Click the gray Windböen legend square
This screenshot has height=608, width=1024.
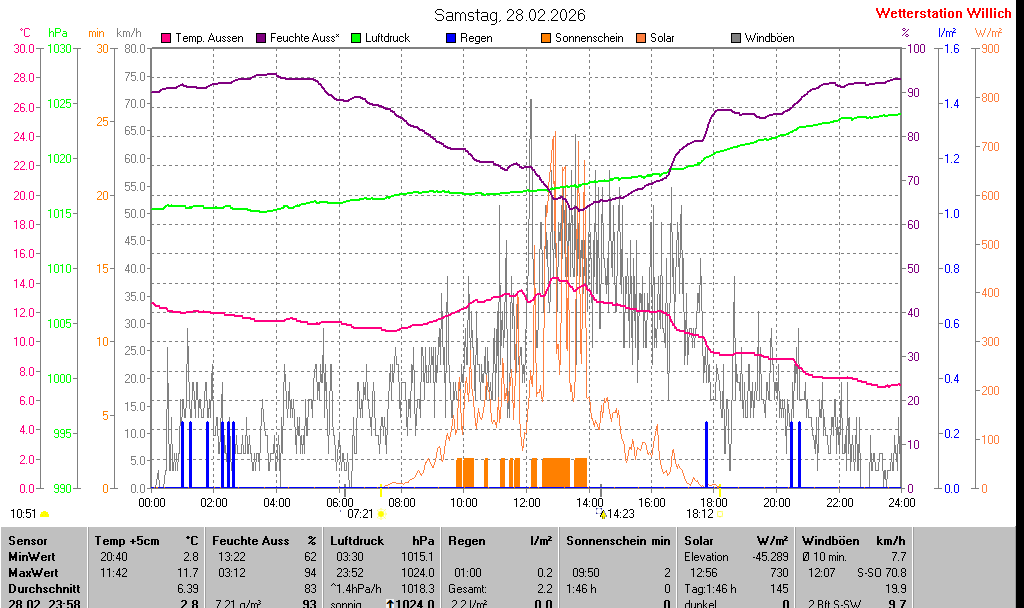(736, 38)
